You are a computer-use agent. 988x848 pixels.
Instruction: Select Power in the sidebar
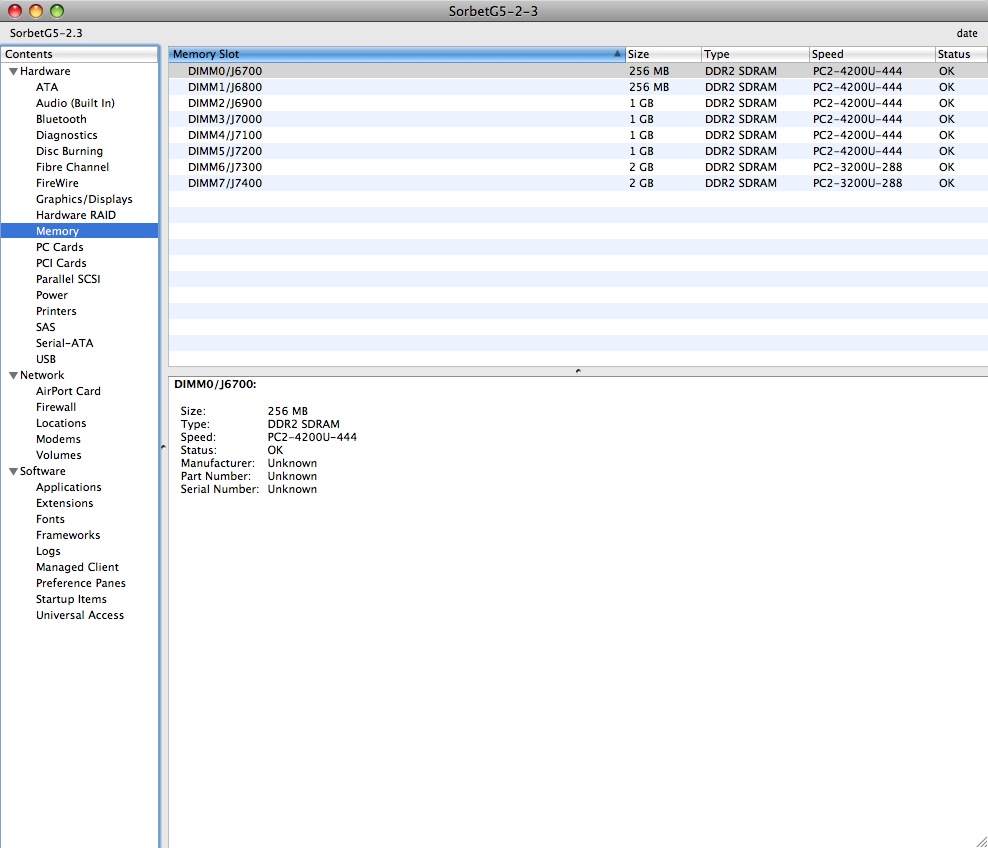52,295
